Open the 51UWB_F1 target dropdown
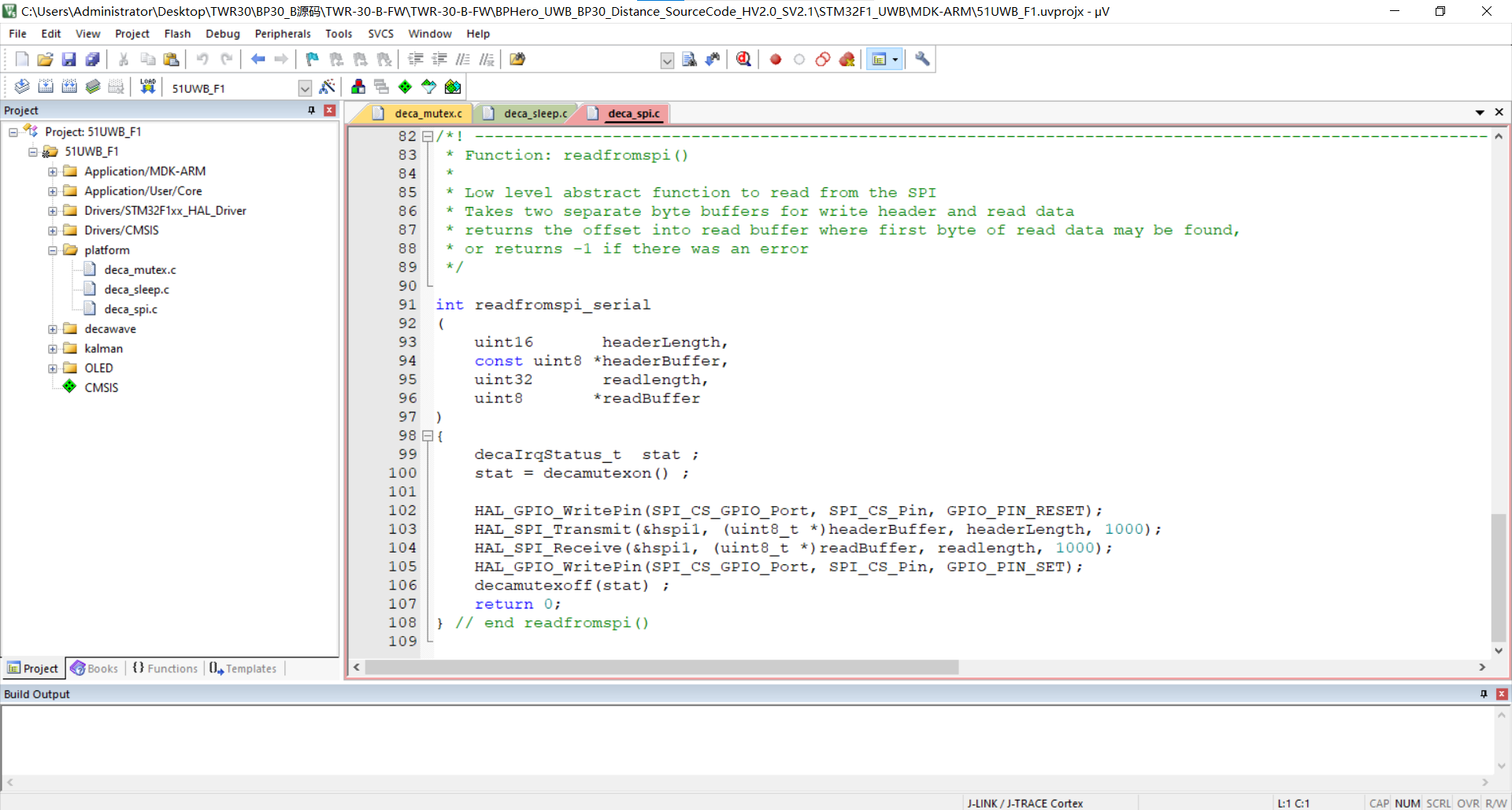Viewport: 1512px width, 810px height. [305, 88]
